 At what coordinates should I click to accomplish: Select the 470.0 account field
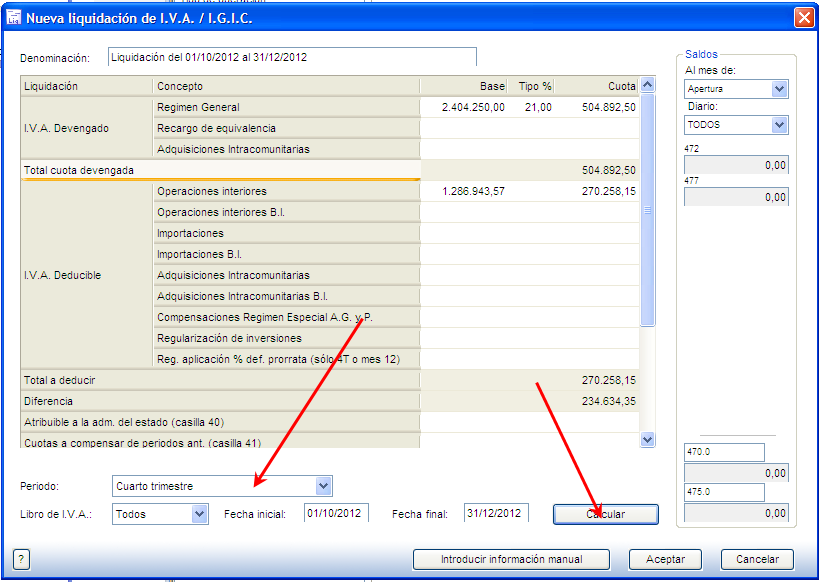(x=723, y=453)
